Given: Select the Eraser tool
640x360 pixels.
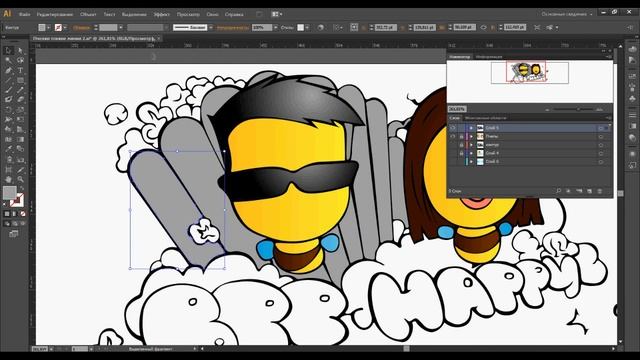Looking at the screenshot, I should point(20,100).
